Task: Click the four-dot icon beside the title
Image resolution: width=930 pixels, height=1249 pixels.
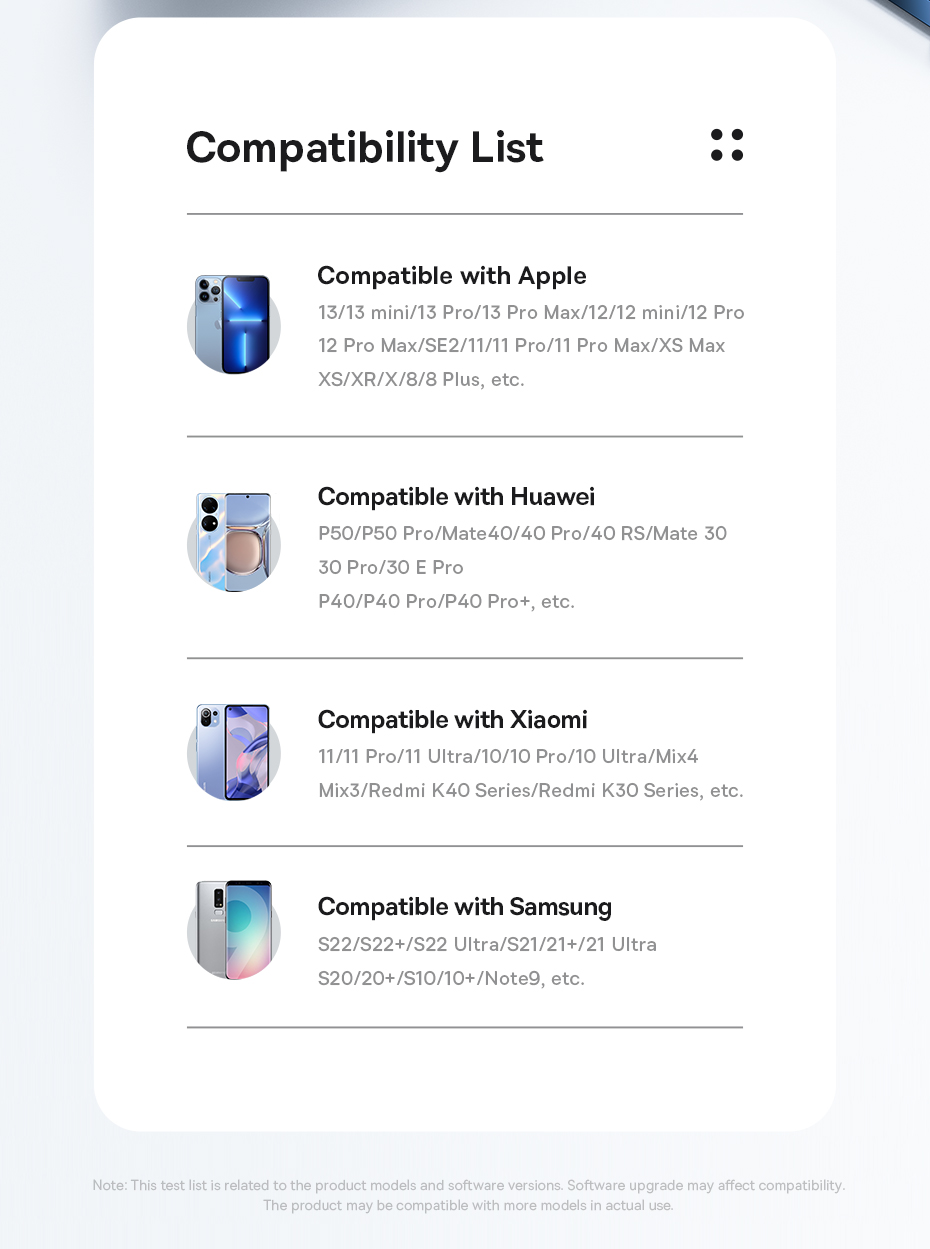Action: click(727, 145)
